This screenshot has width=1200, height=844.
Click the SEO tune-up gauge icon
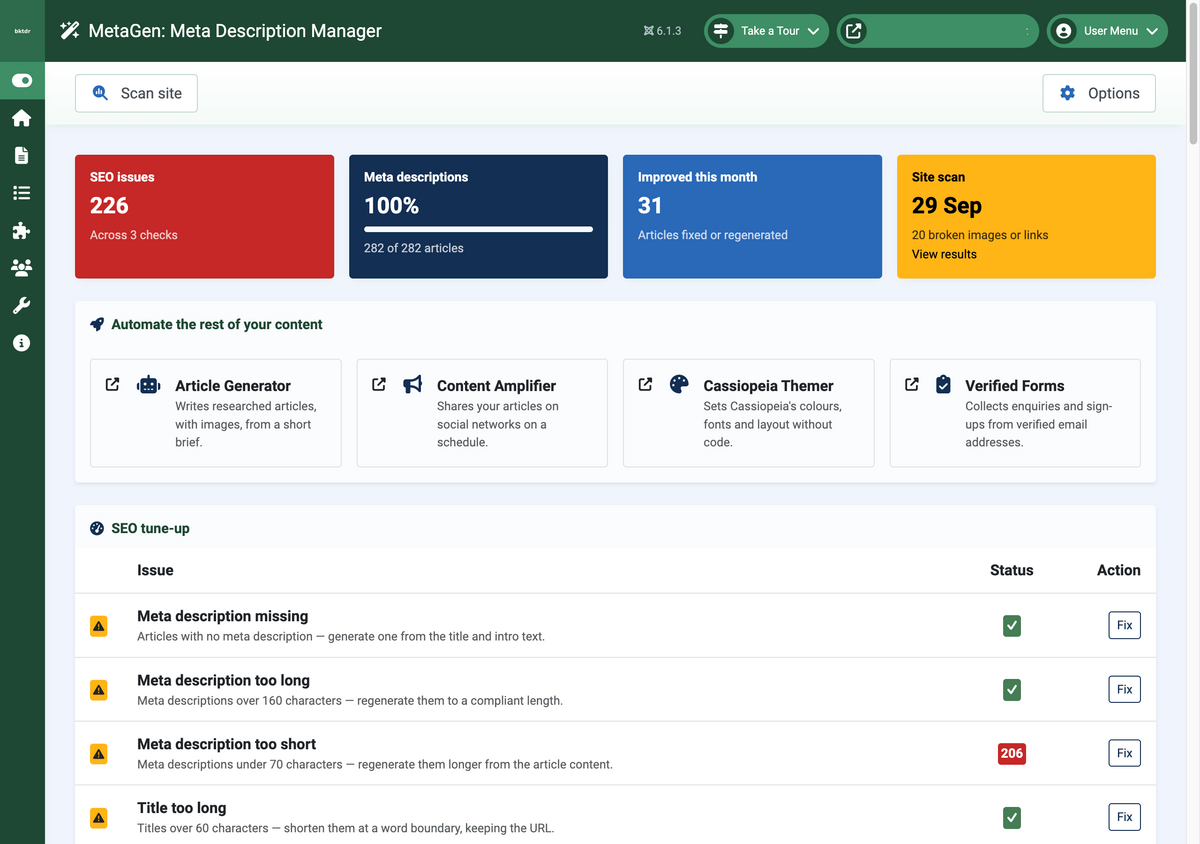click(97, 528)
